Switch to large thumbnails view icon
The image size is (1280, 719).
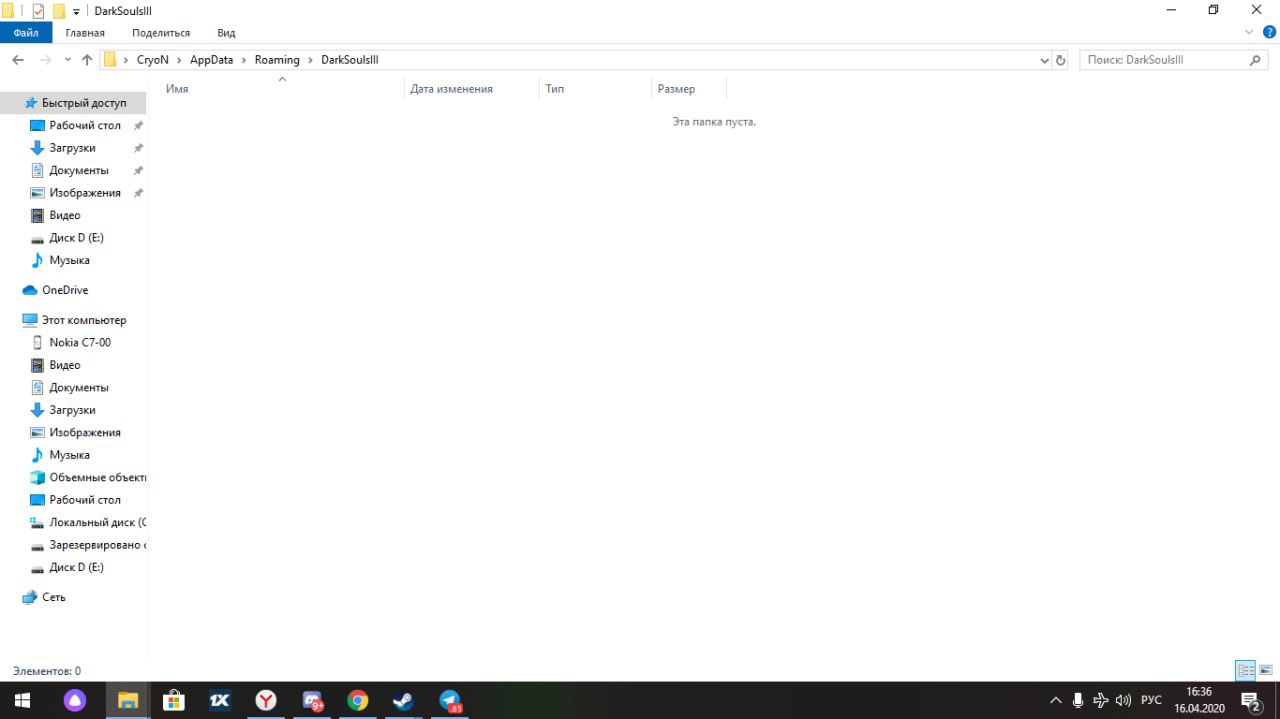tap(1265, 670)
